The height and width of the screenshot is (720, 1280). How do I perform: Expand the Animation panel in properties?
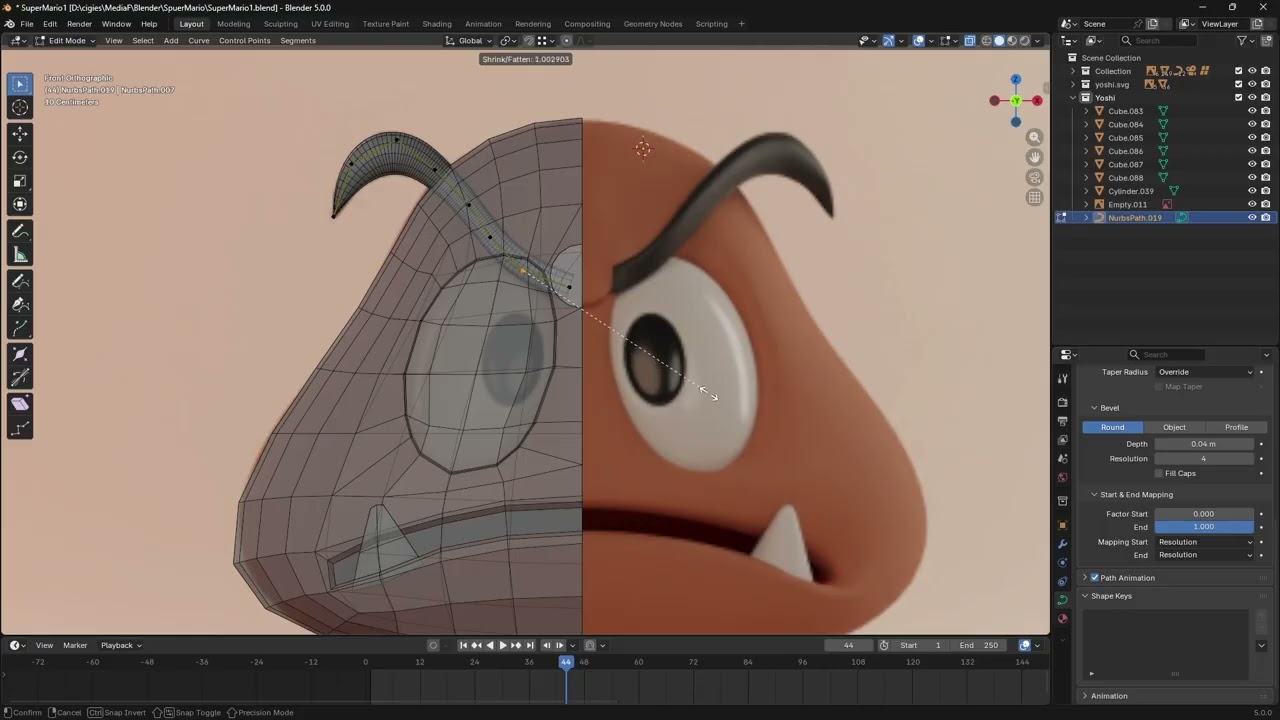click(1085, 696)
